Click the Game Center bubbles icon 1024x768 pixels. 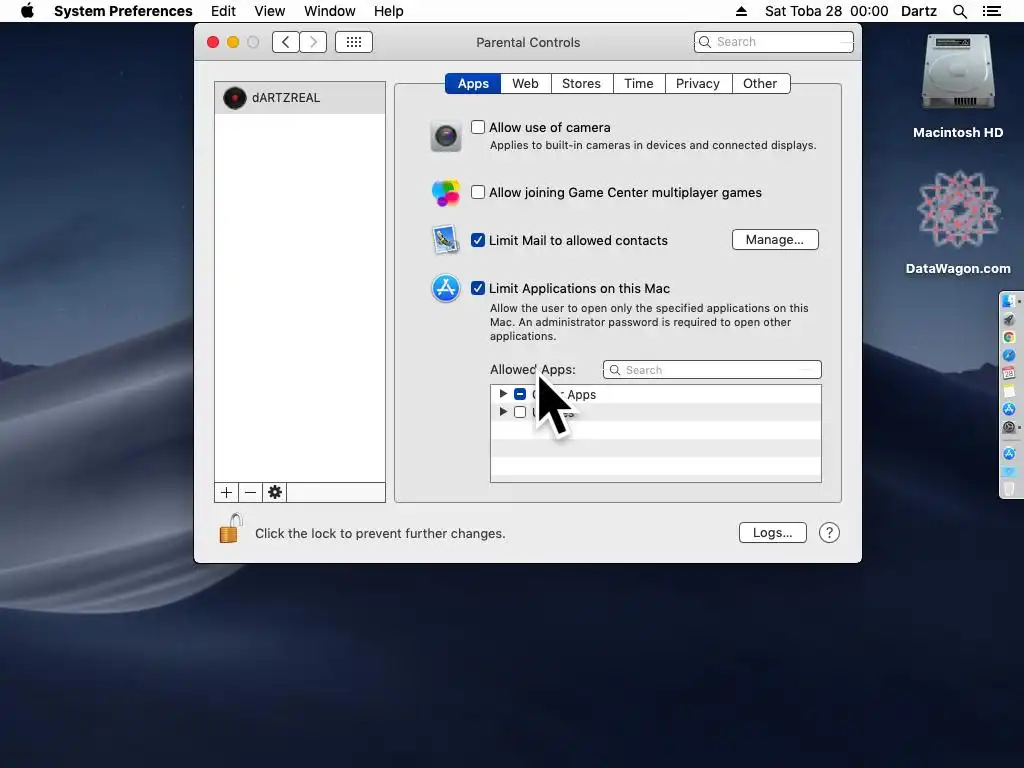tap(446, 193)
